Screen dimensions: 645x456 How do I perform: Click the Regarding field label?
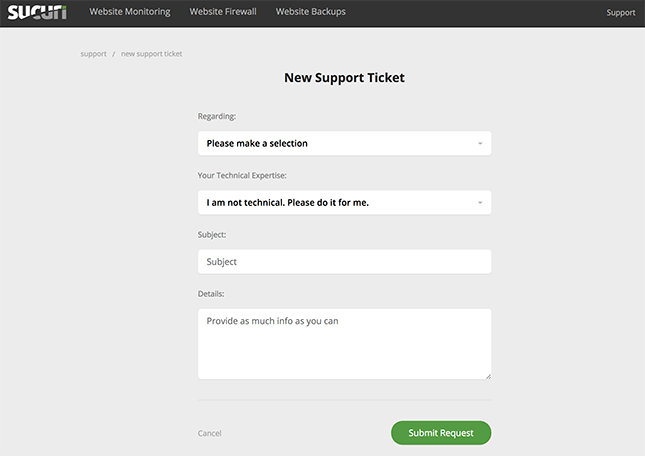[x=217, y=116]
